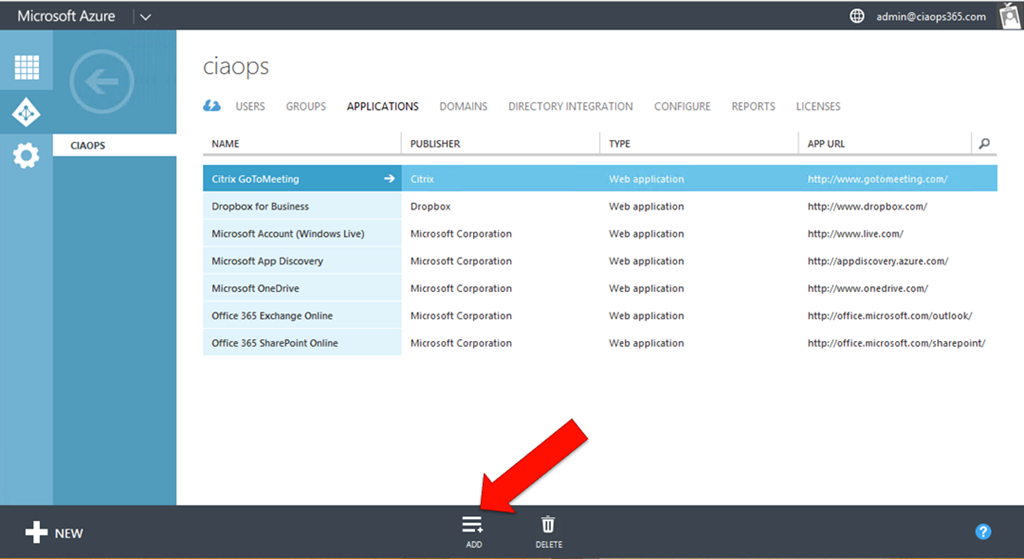Open help via the blue question mark
Screen dimensions: 1024x559
(x=983, y=532)
